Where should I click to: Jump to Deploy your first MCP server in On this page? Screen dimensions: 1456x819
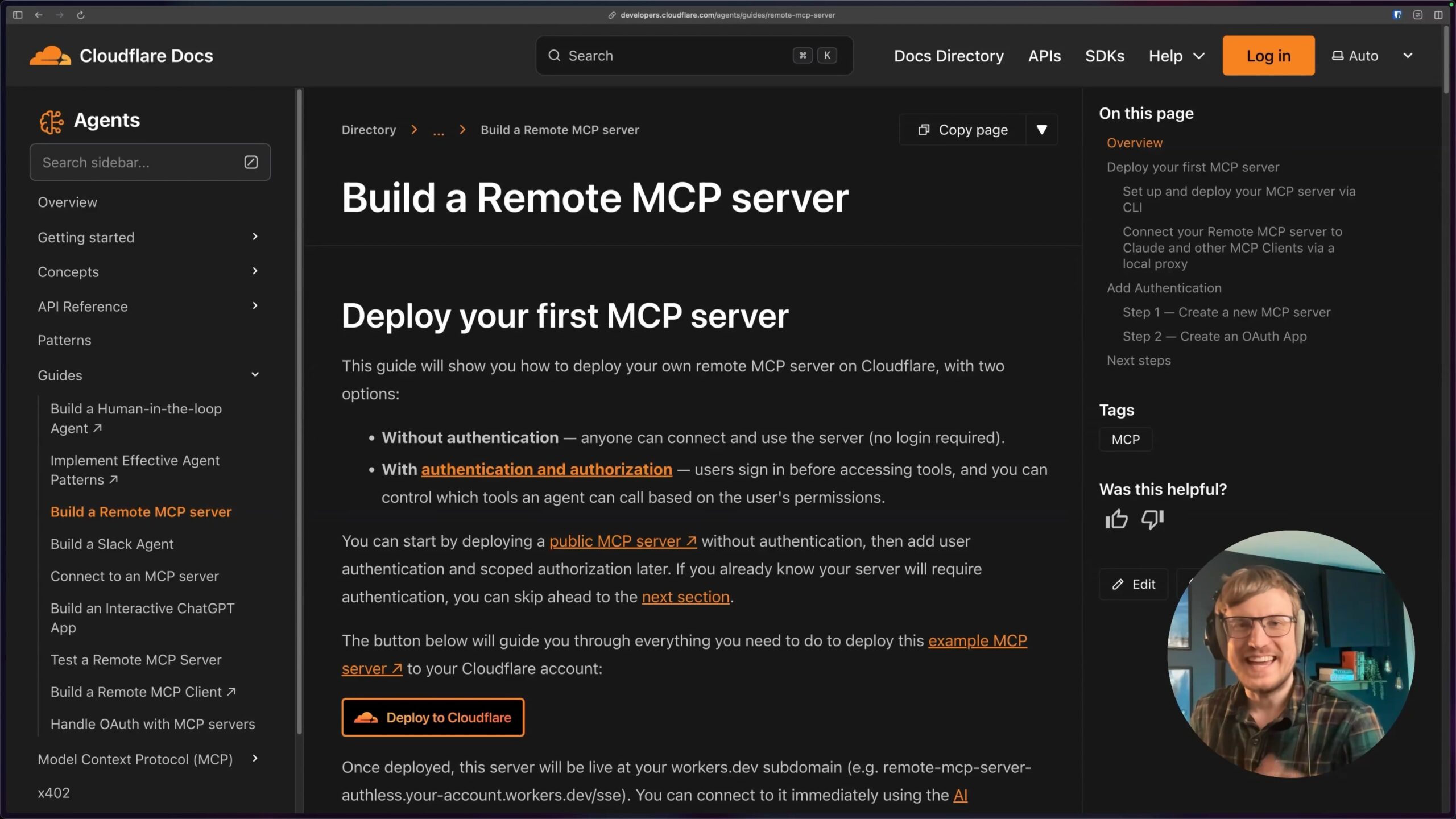[1193, 167]
